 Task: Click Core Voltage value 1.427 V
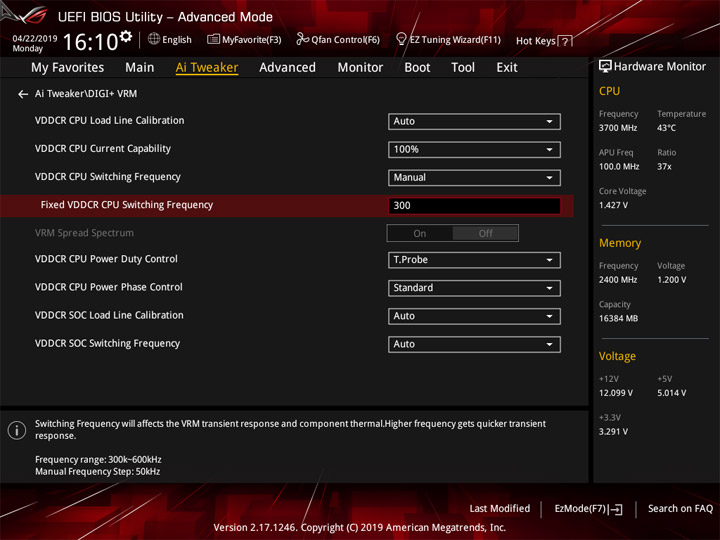click(613, 205)
